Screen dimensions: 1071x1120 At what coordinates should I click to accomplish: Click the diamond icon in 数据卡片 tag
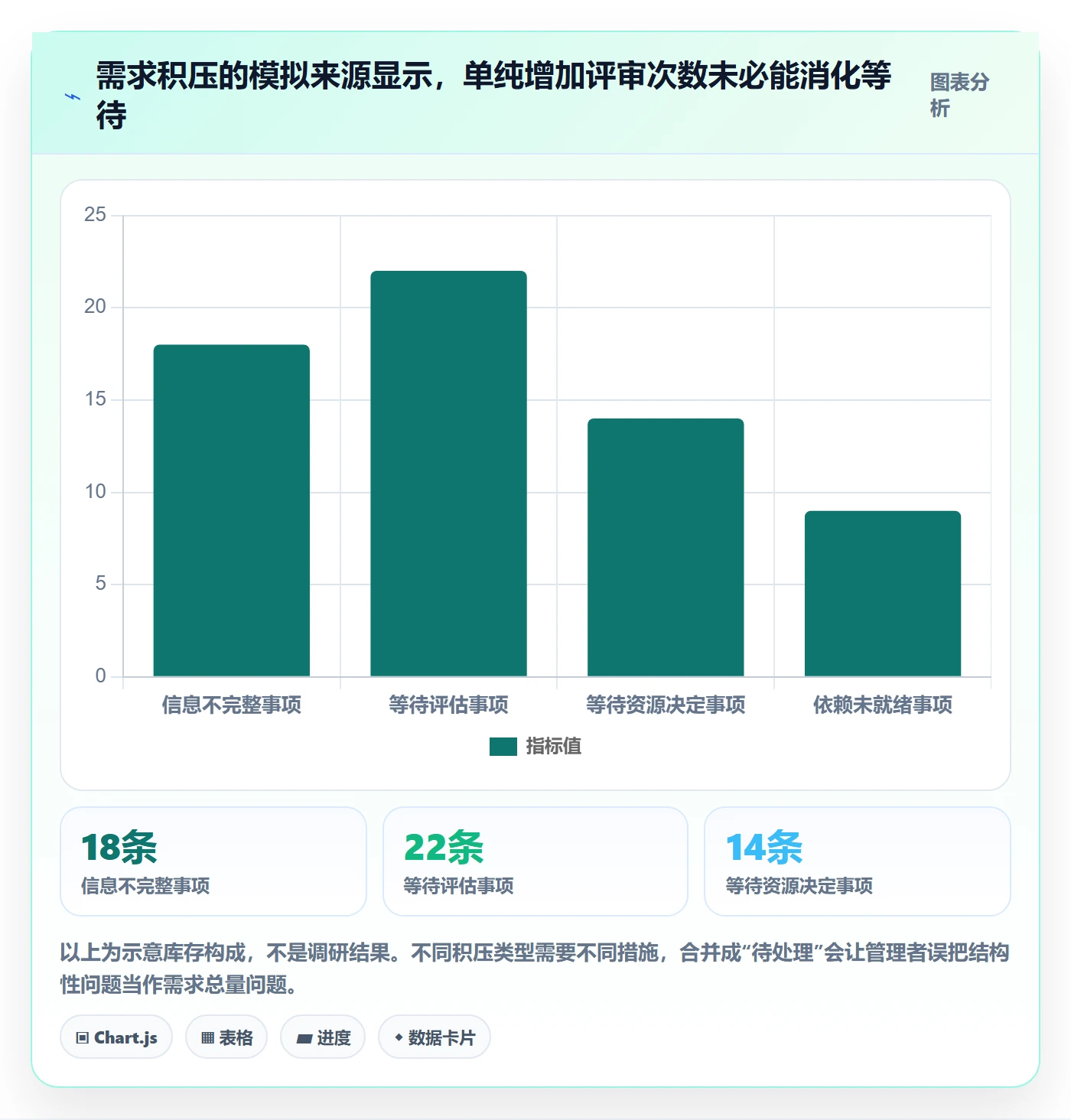(x=399, y=1037)
